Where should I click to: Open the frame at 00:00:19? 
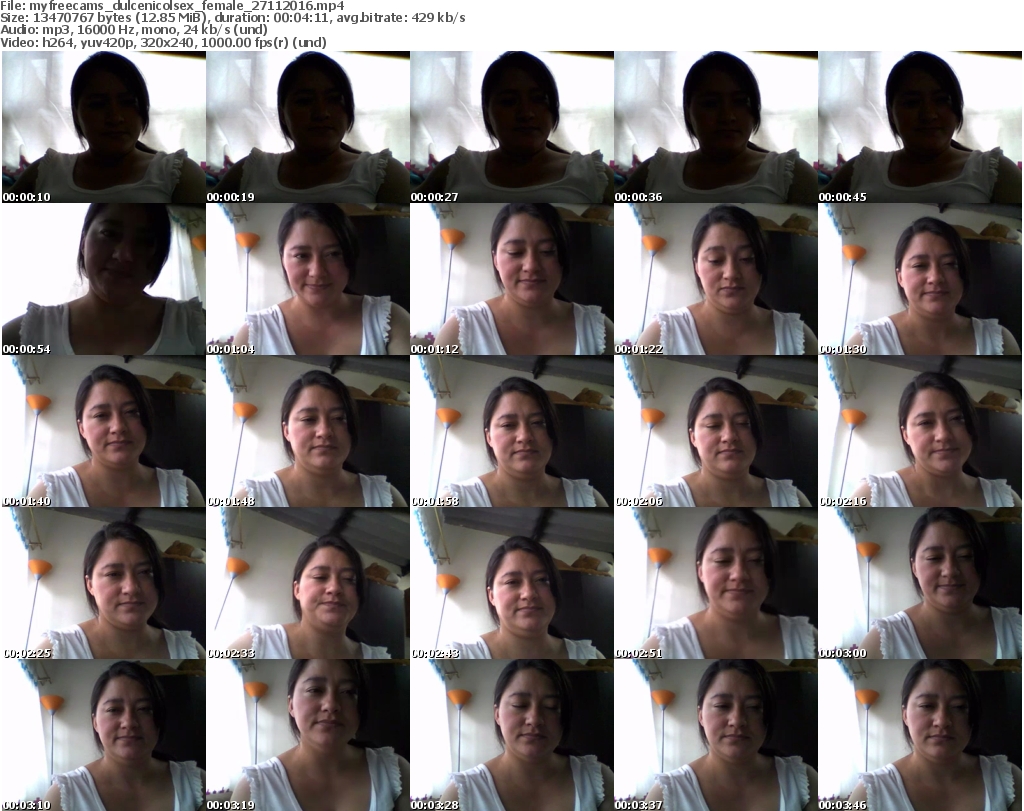[307, 127]
